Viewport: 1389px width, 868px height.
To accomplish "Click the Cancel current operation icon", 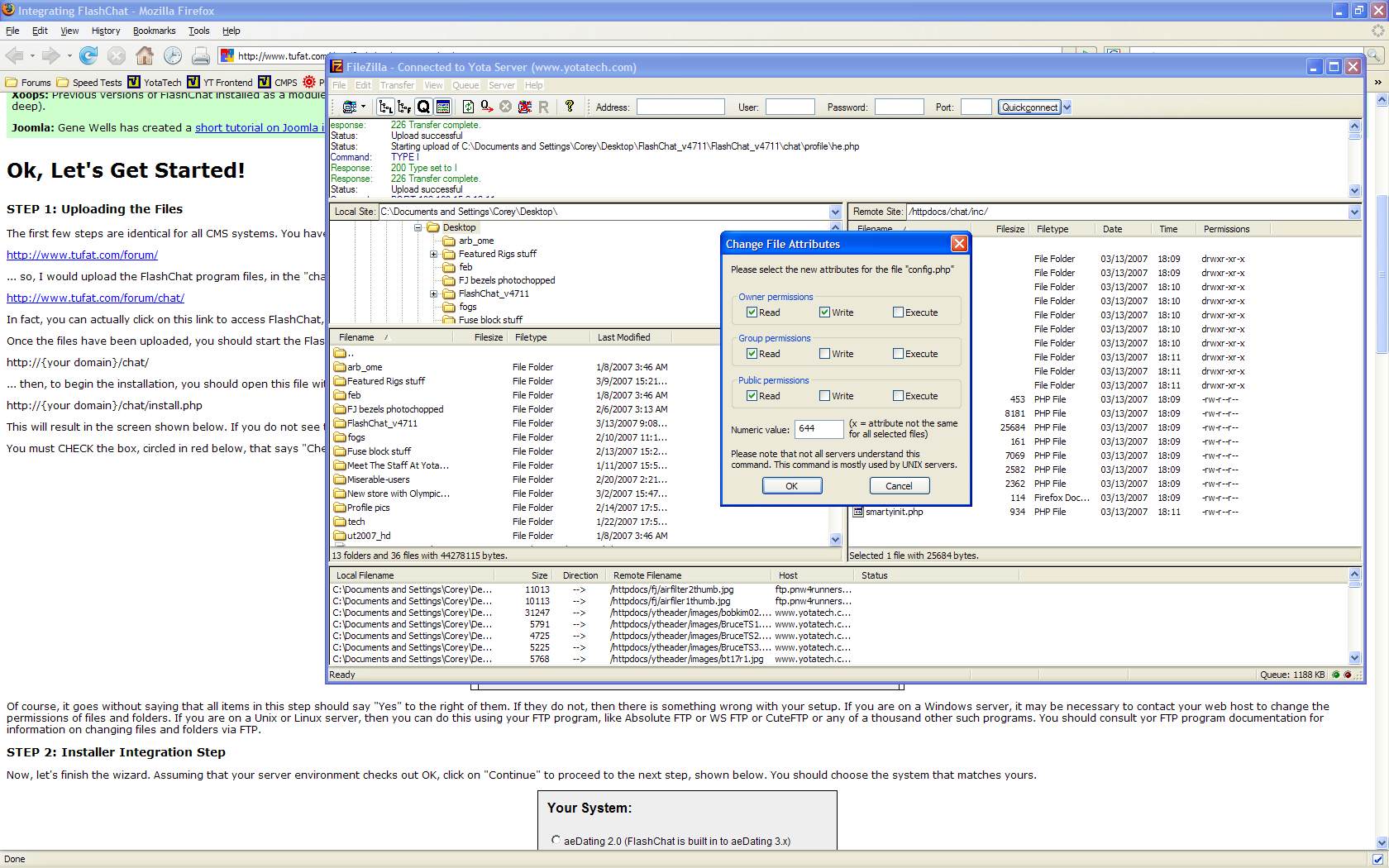I will click(x=505, y=107).
